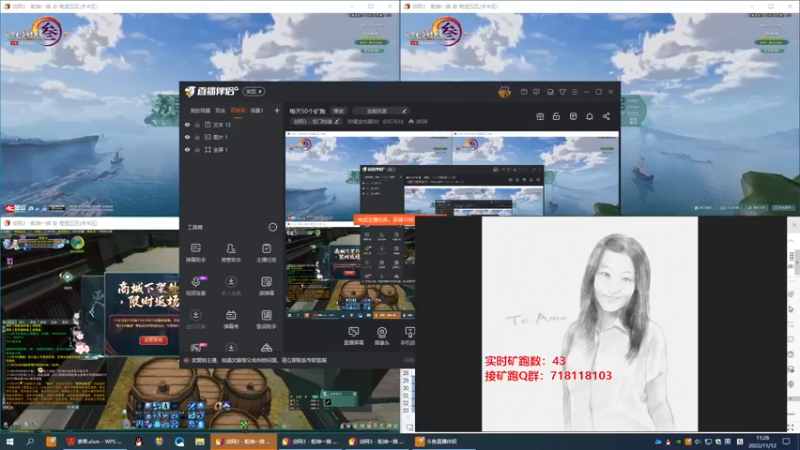800x450 pixels.
Task: Toggle visibility of 全屏 1 source
Action: [187, 149]
